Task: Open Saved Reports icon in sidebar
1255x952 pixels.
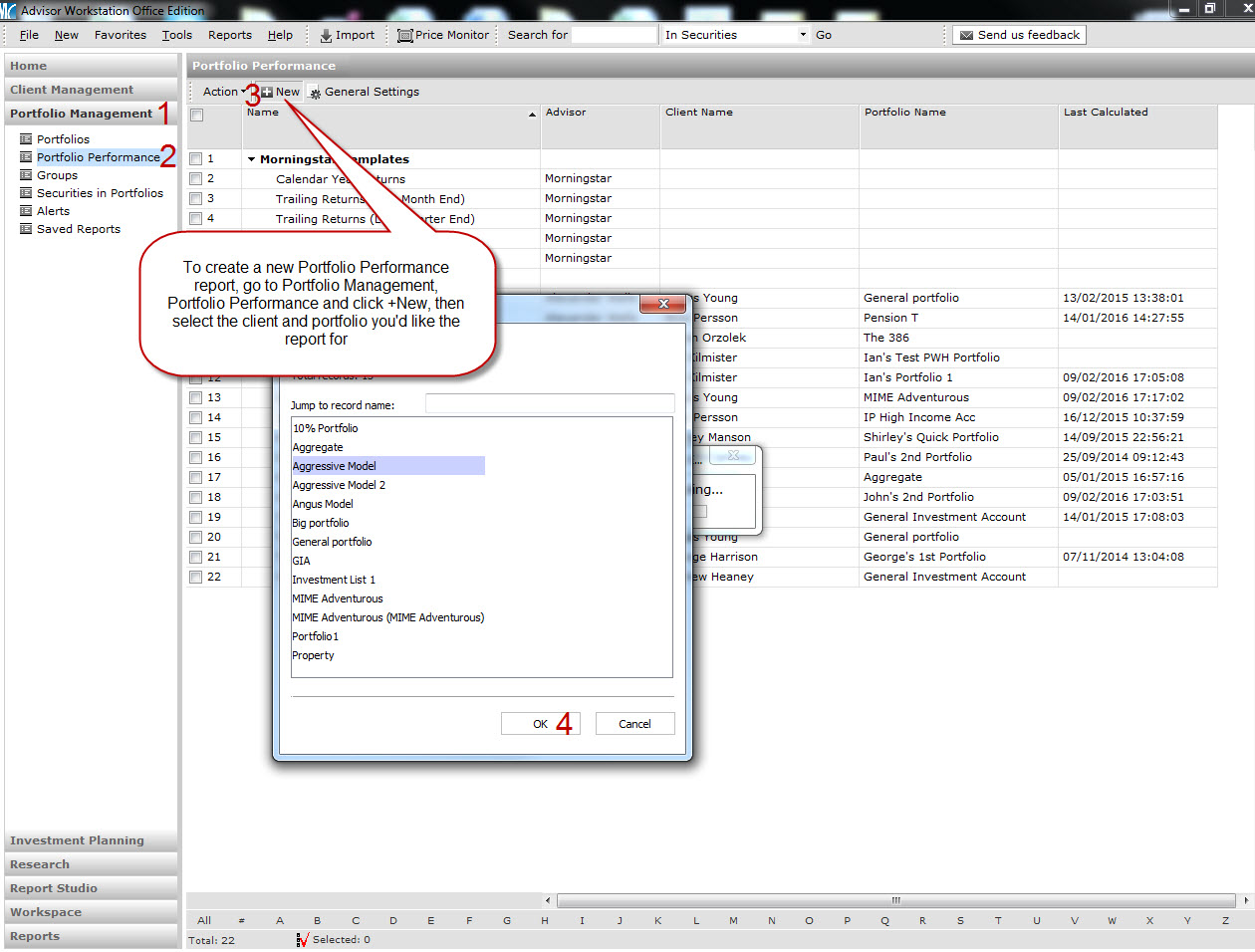Action: coord(26,229)
